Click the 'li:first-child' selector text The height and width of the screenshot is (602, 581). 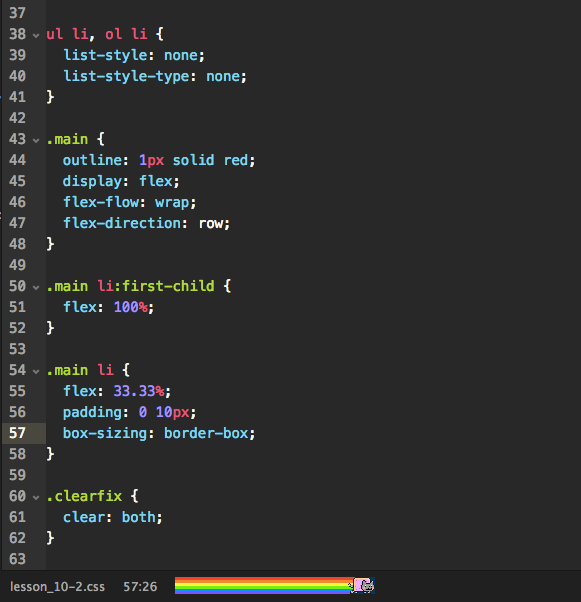(156, 286)
